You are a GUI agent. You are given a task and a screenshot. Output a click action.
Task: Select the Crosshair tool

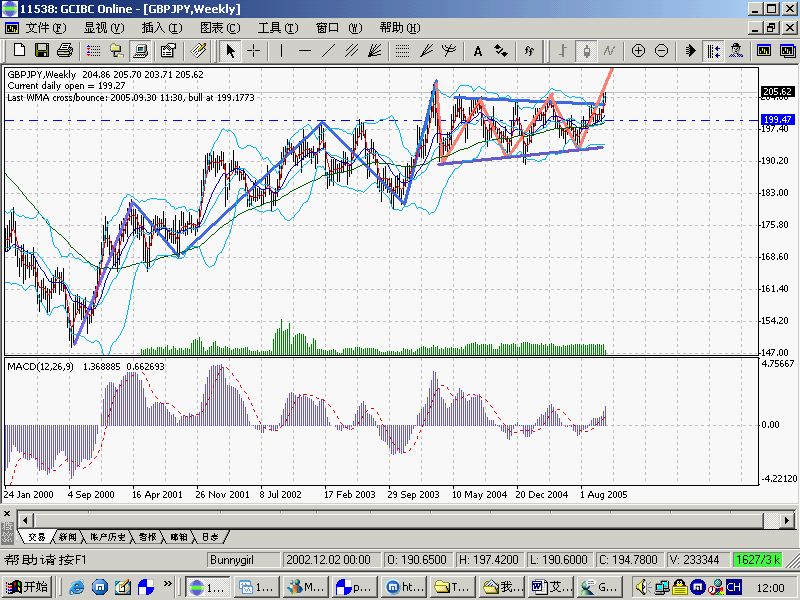(x=254, y=51)
